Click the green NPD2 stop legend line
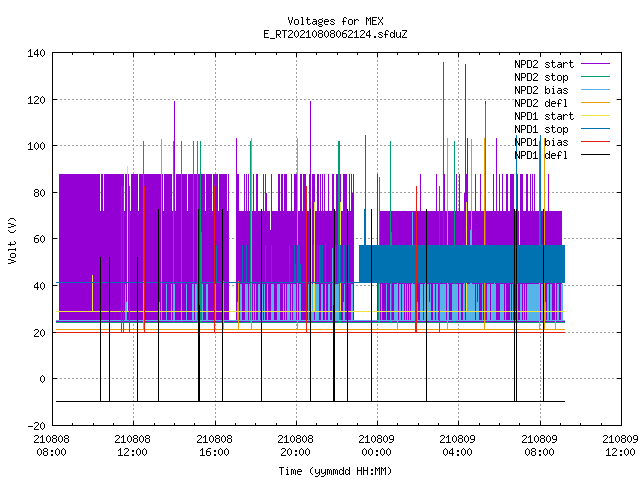Viewport: 640px width, 480px height. [x=595, y=76]
